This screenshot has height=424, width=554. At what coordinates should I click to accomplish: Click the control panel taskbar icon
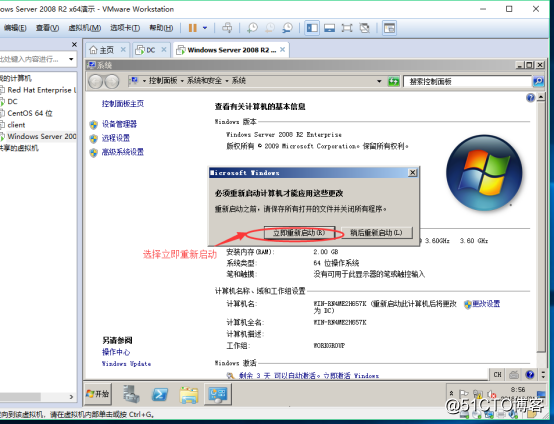217,394
